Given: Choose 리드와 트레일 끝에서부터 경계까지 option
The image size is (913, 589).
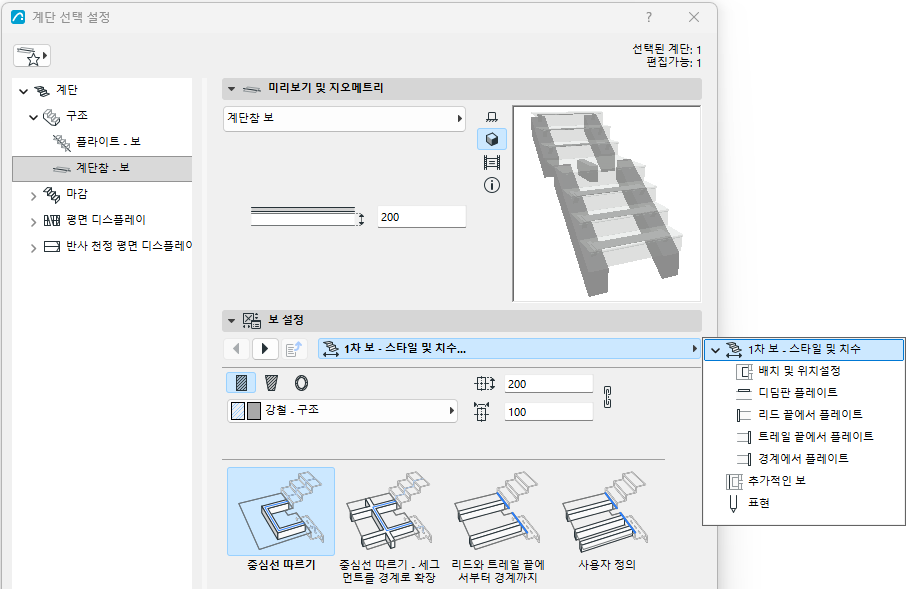Looking at the screenshot, I should tap(498, 527).
